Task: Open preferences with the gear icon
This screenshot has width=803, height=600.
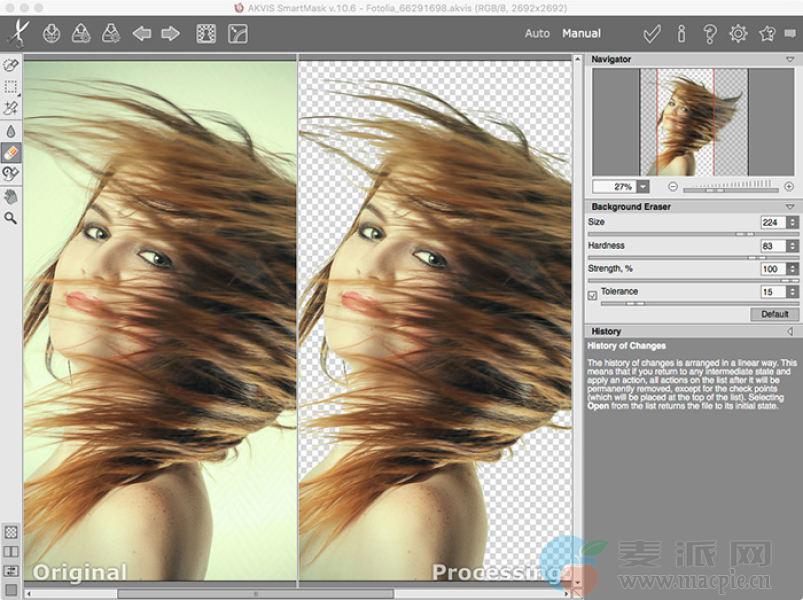Action: [x=738, y=34]
